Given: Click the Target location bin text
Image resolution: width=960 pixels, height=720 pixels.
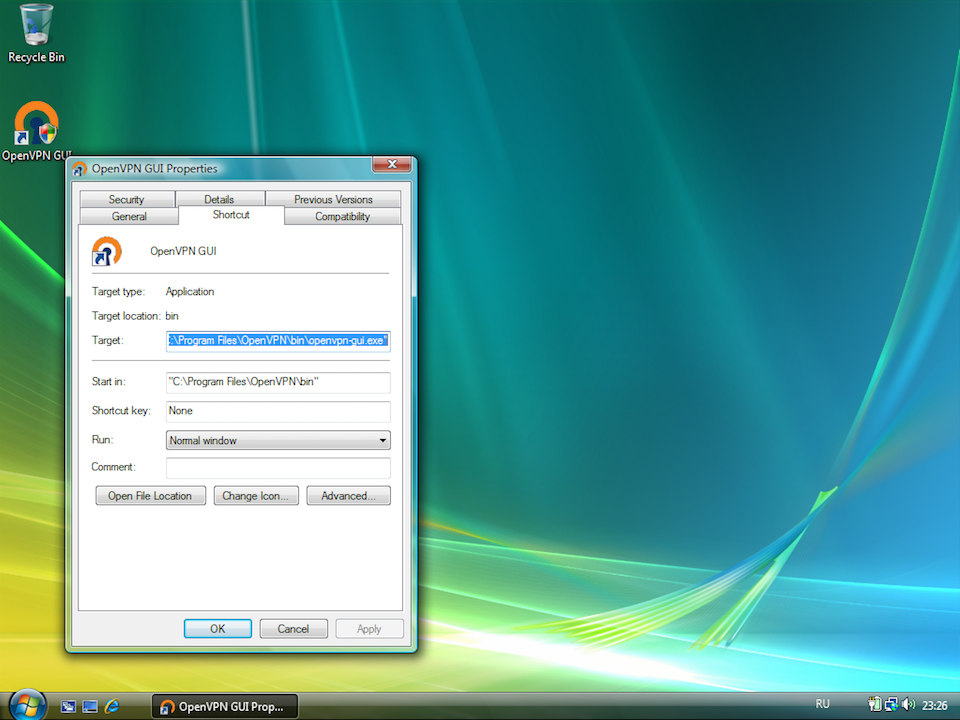Looking at the screenshot, I should point(172,316).
